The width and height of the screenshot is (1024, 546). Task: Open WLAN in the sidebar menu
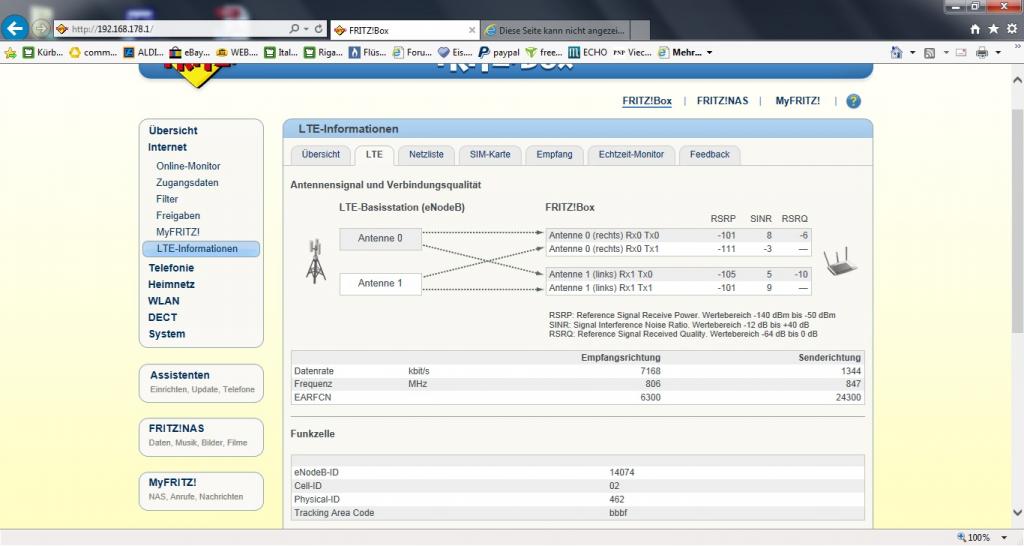[164, 301]
